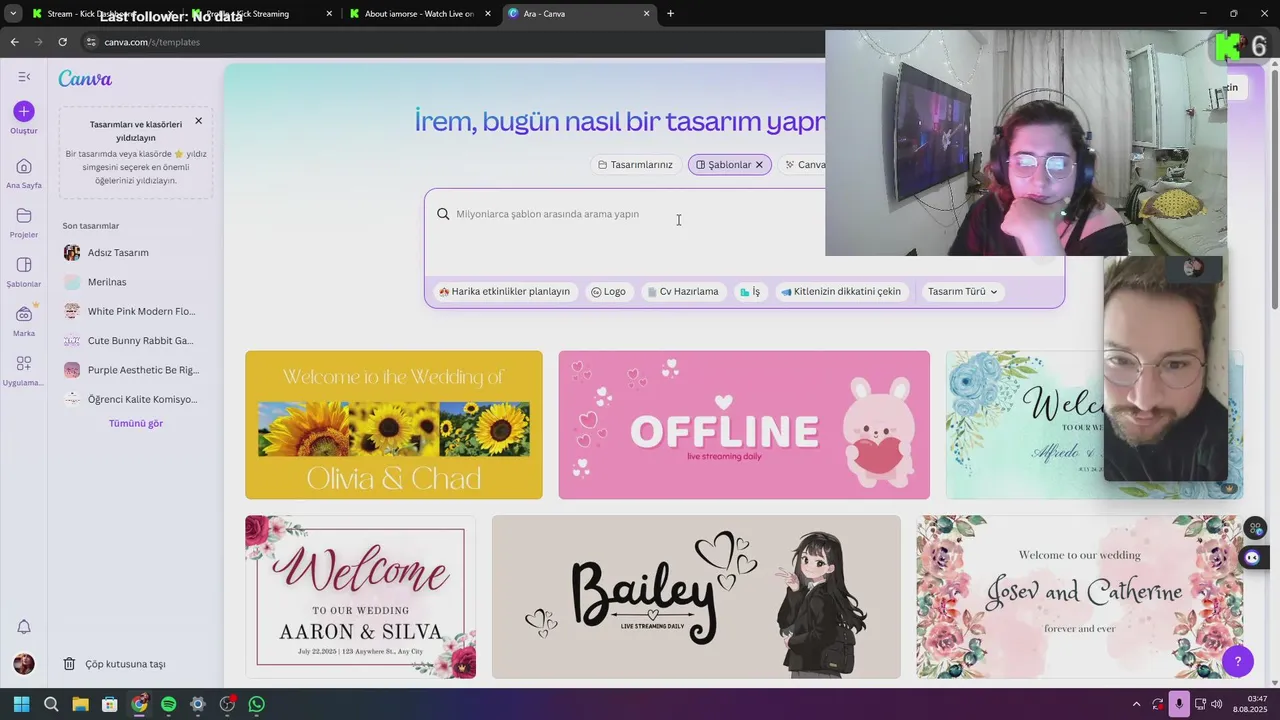Show hidden system tray icons
The image size is (1280, 720).
tap(1136, 704)
